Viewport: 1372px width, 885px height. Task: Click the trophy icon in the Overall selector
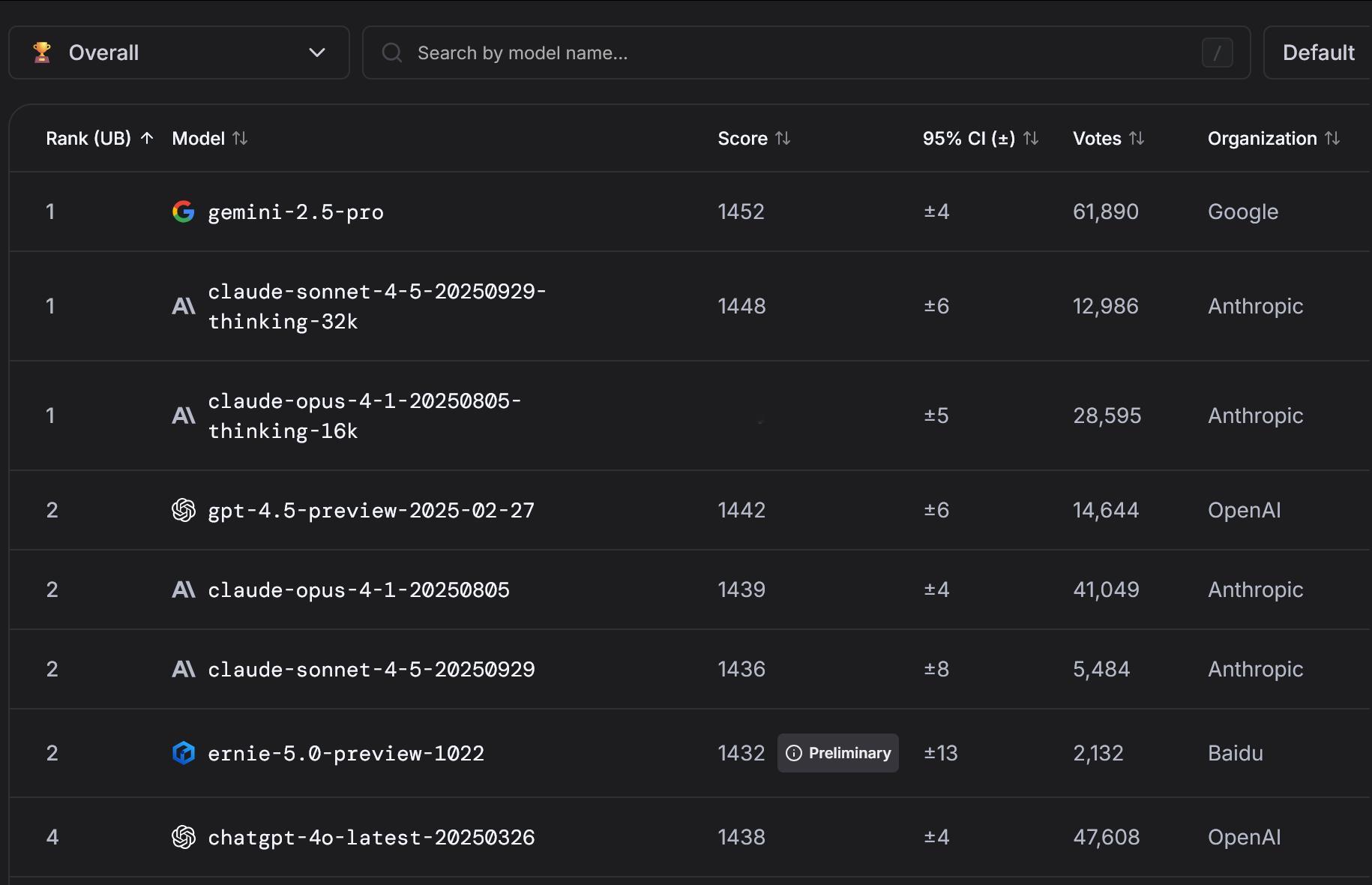coord(42,52)
